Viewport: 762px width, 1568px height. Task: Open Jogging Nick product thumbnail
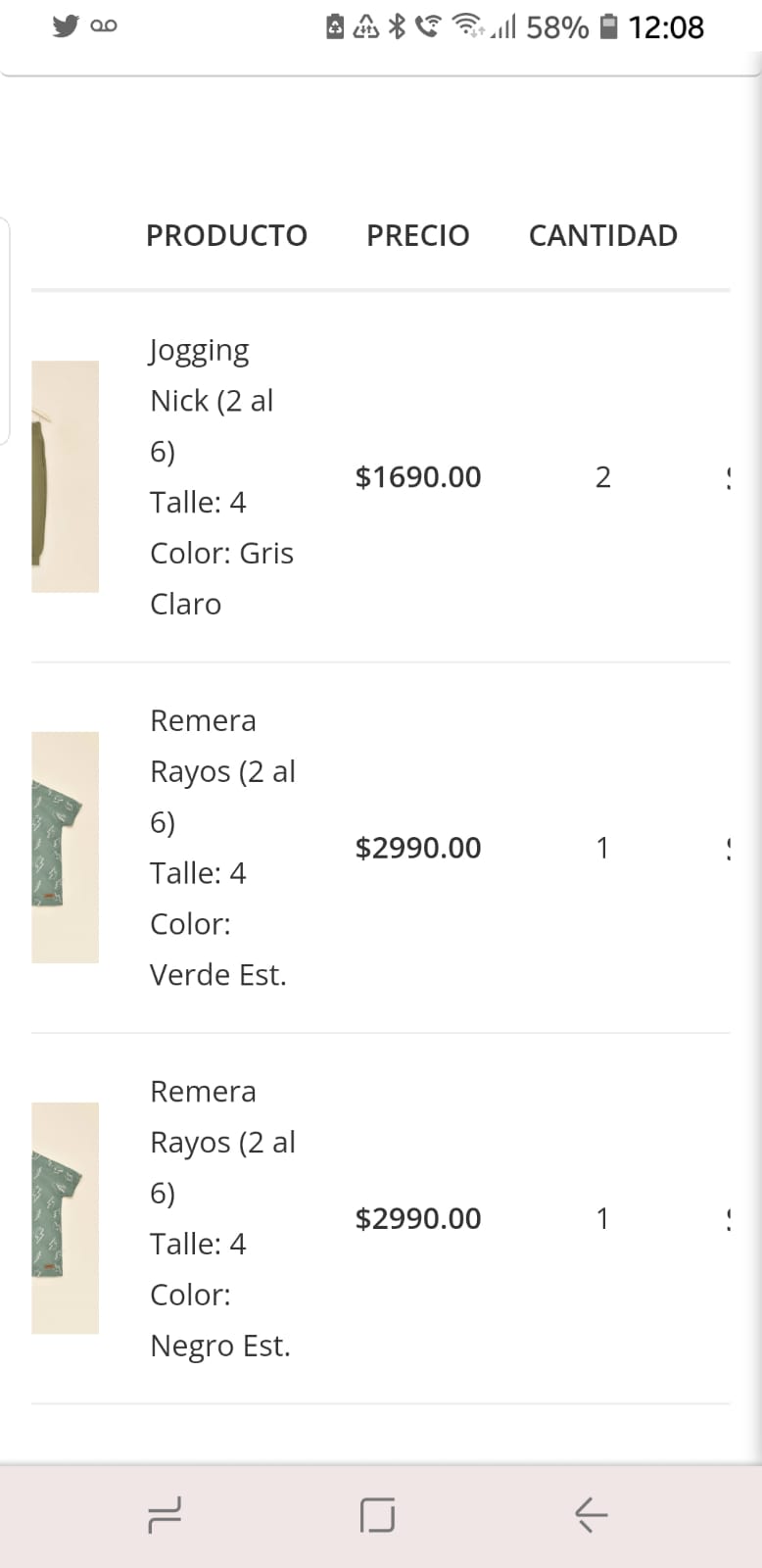tap(65, 476)
